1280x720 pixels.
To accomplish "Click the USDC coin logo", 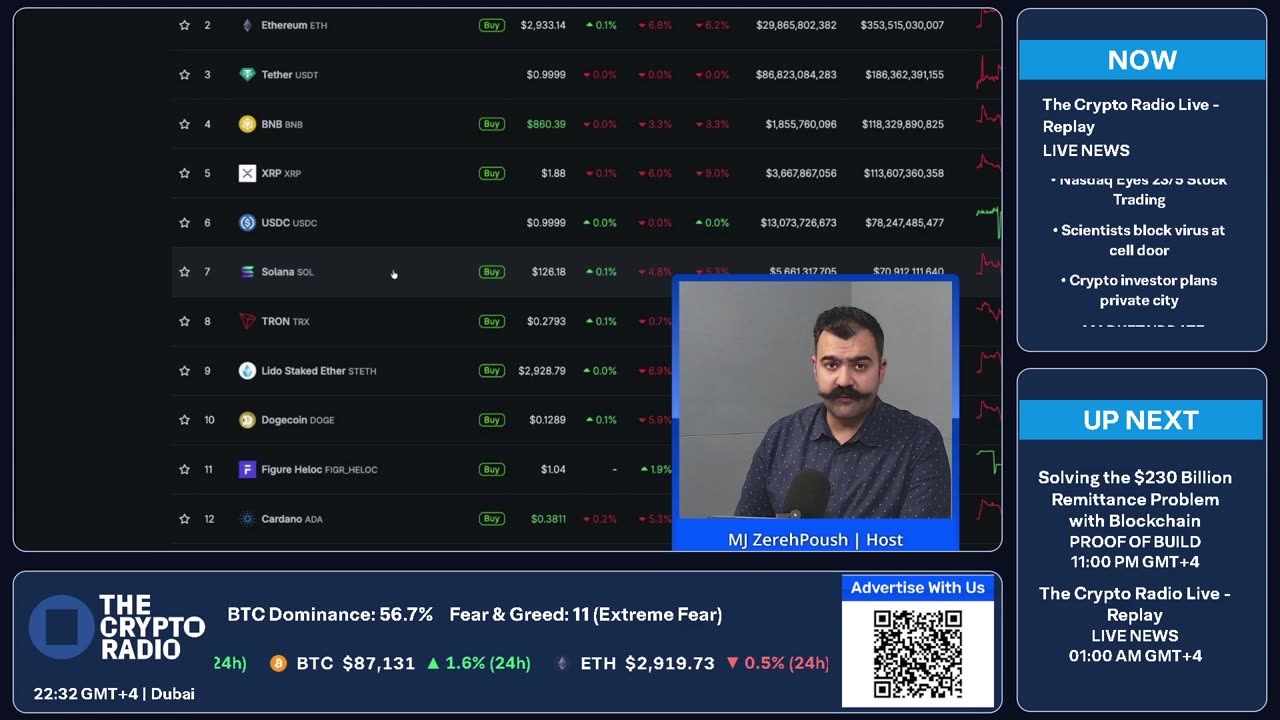I will coord(247,222).
